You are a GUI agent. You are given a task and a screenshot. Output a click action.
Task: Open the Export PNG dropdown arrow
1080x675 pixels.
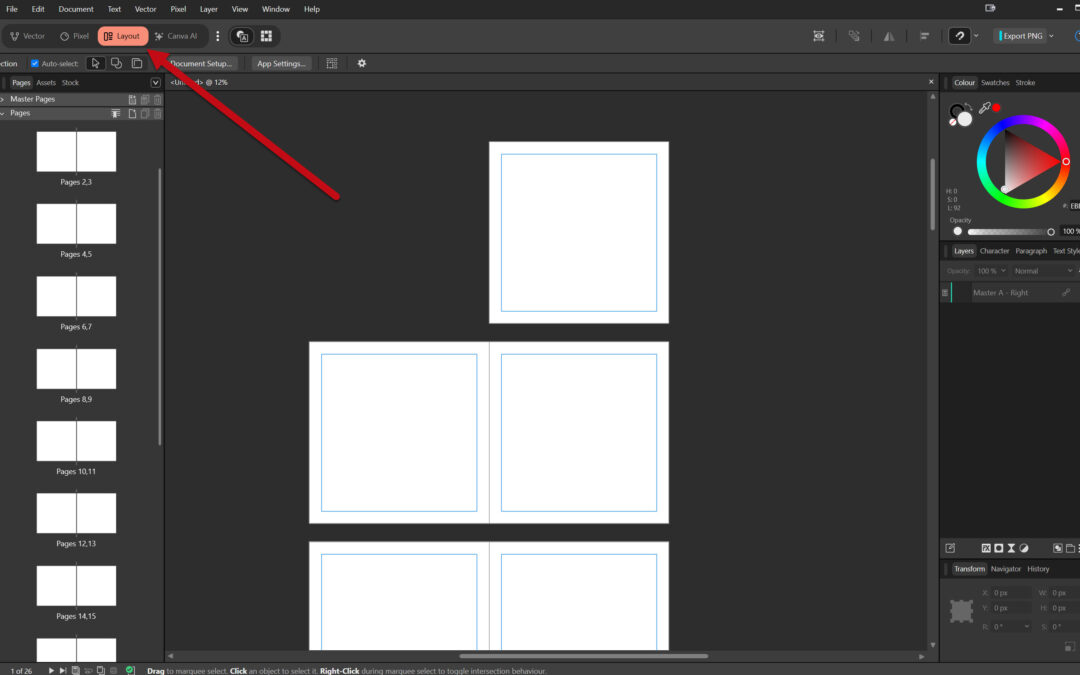point(1051,36)
